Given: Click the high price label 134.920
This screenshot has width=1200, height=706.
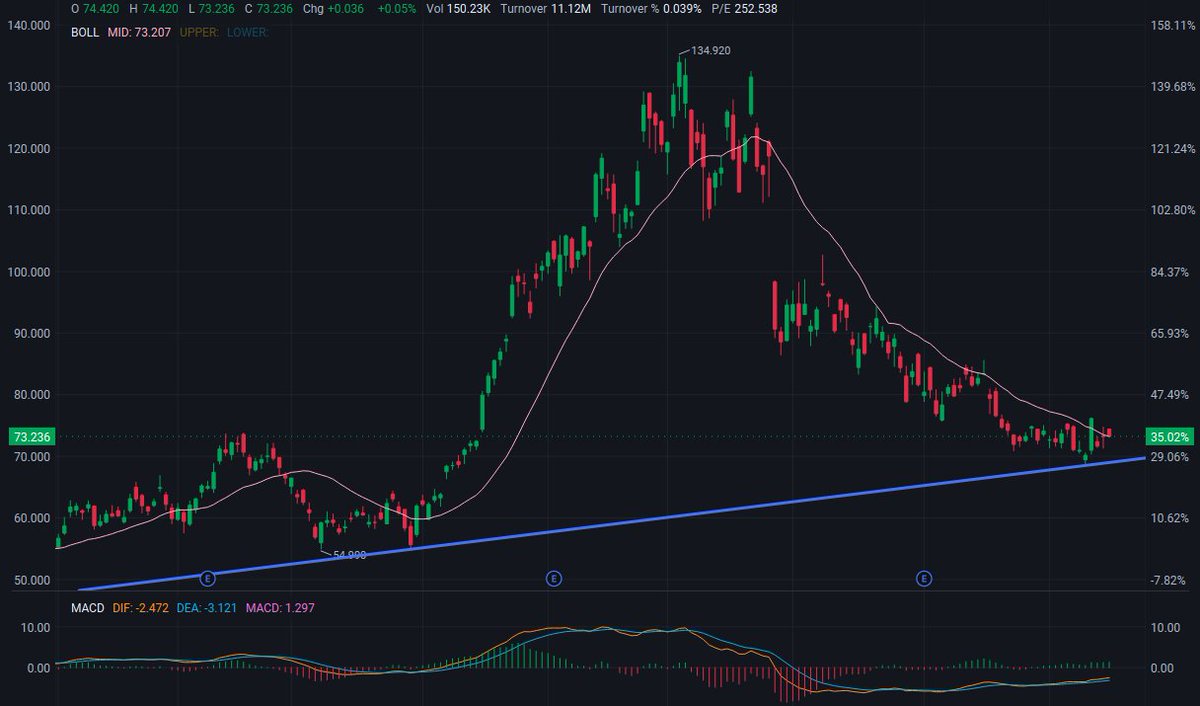Looking at the screenshot, I should (711, 49).
